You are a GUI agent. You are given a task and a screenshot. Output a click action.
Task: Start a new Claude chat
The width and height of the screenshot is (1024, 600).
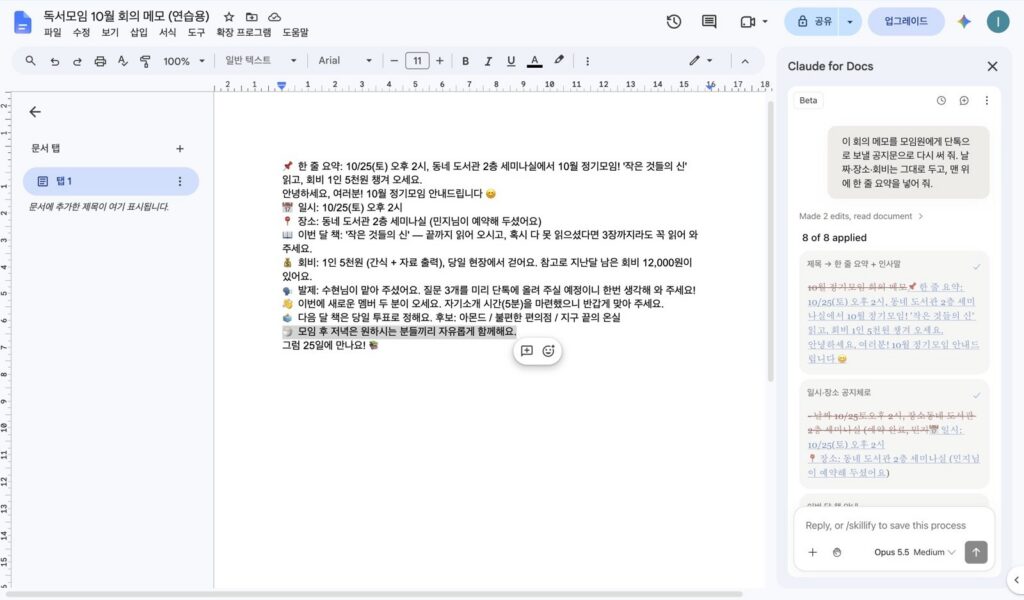(964, 101)
